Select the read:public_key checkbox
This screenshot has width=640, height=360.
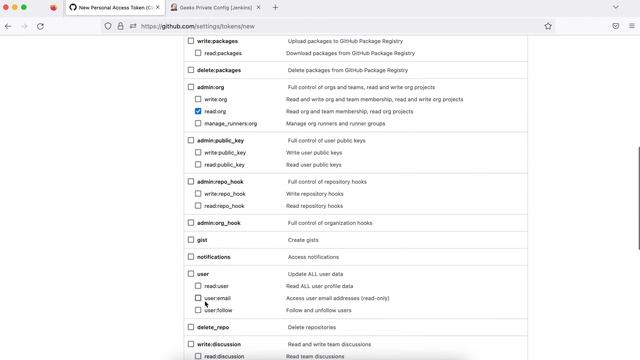tap(198, 164)
